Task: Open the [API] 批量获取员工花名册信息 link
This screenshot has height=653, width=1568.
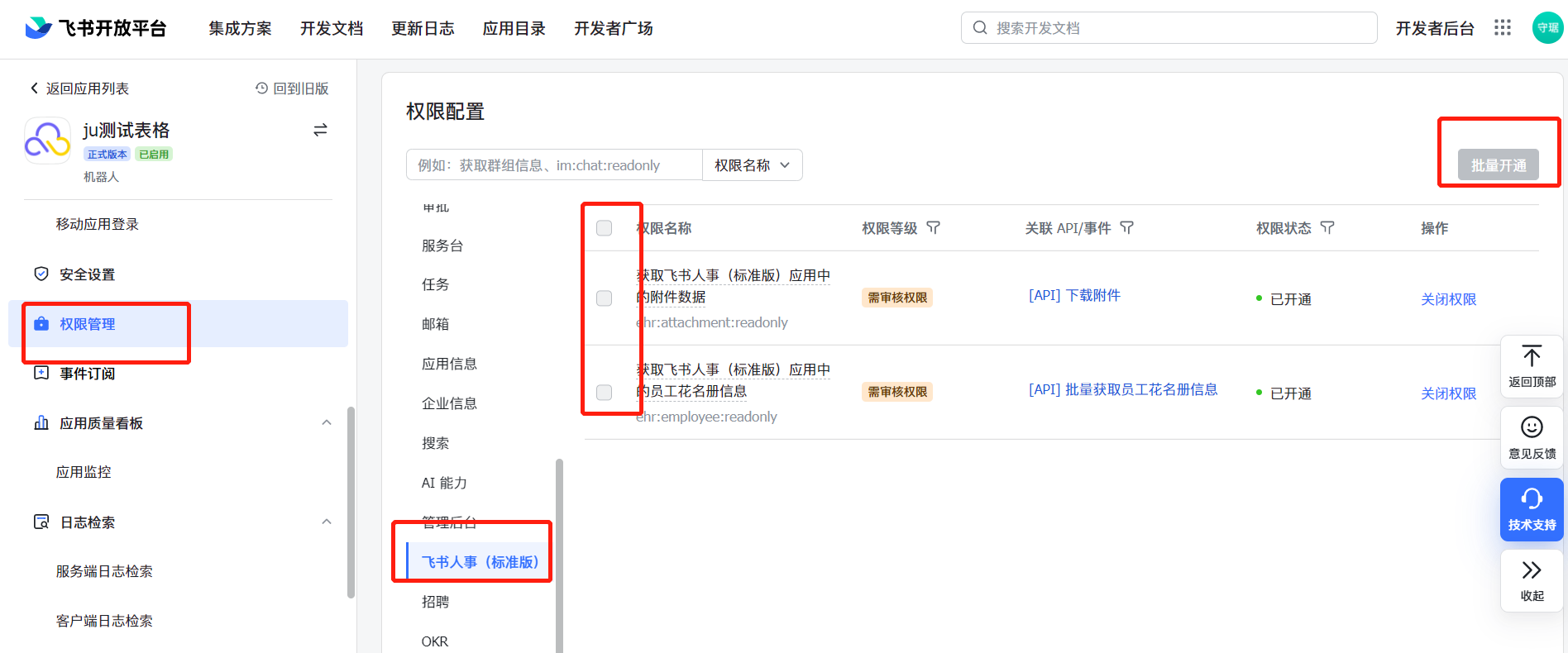Action: (x=1123, y=389)
